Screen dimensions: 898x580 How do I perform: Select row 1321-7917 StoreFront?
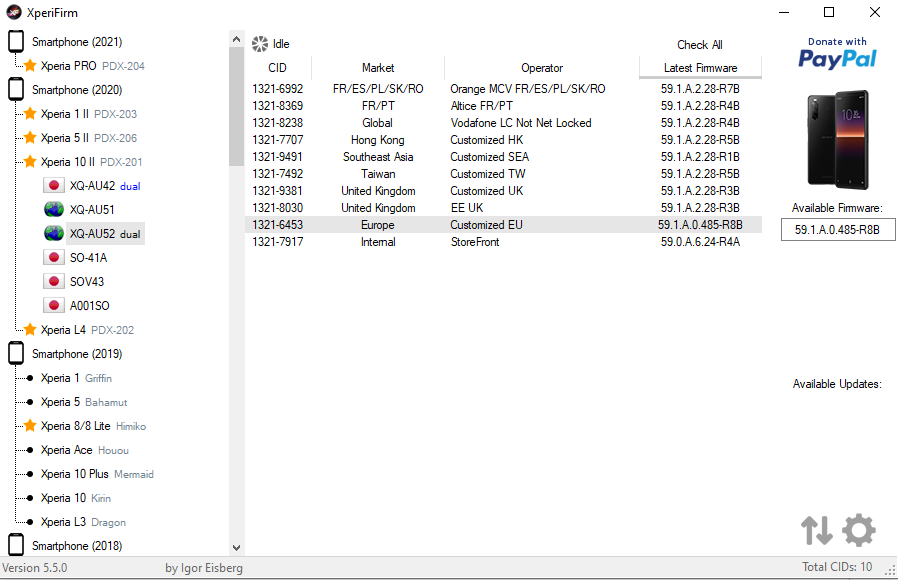coord(504,242)
